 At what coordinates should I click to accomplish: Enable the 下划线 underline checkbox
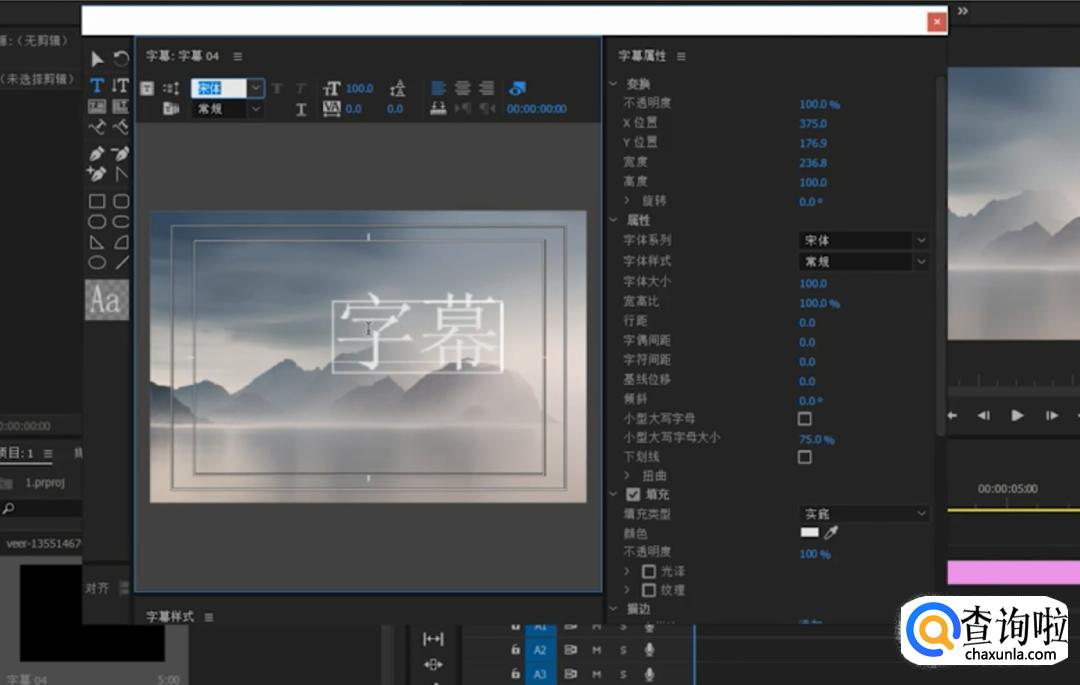805,457
